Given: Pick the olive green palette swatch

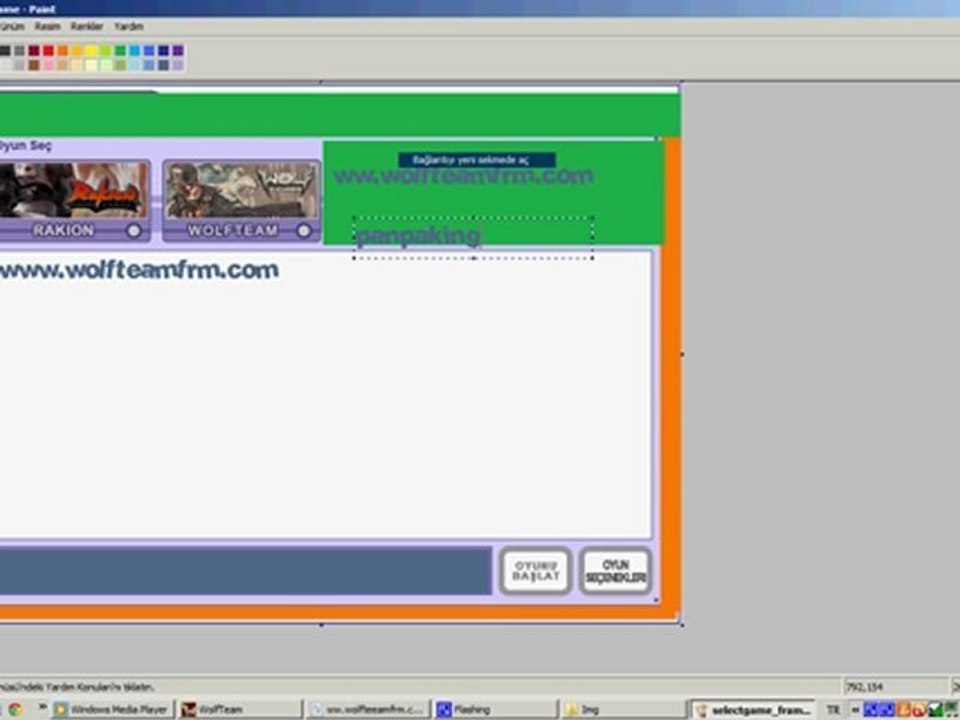Looking at the screenshot, I should 120,65.
